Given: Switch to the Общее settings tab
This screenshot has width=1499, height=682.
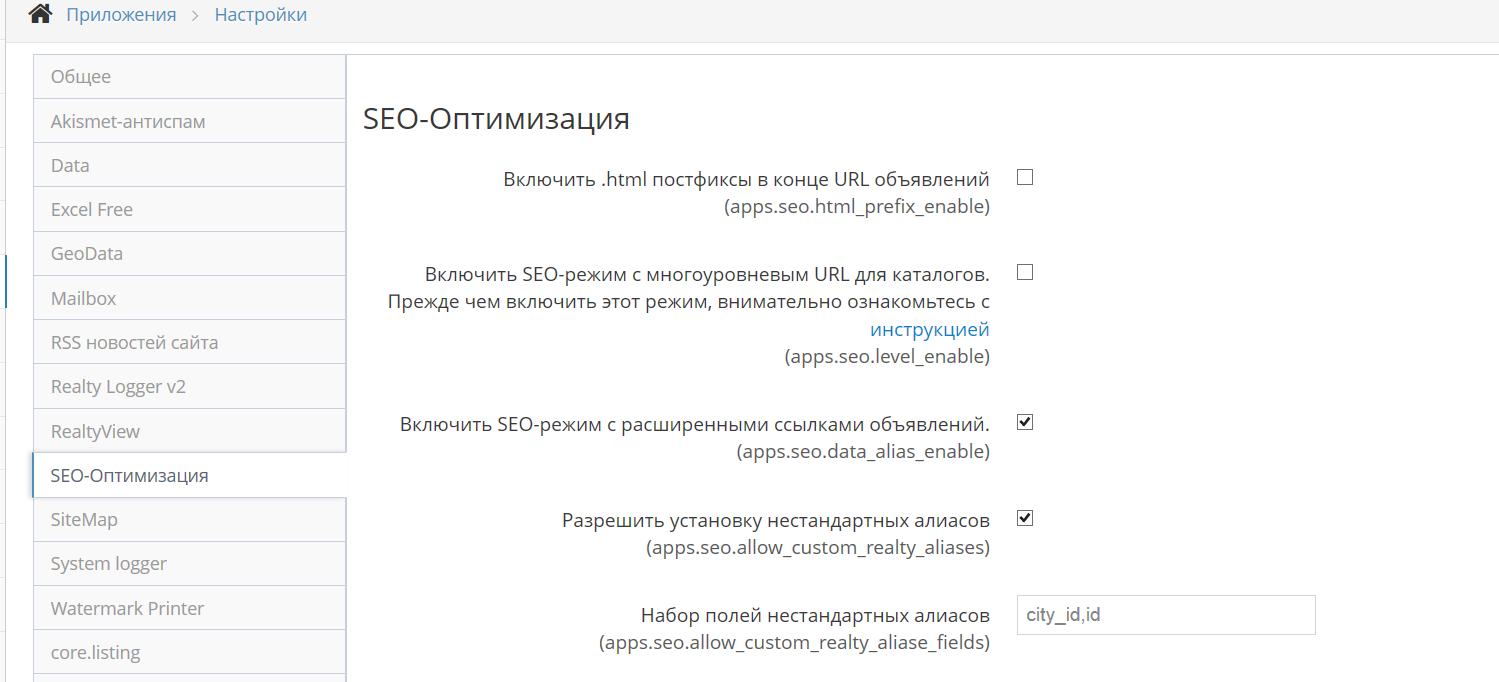Looking at the screenshot, I should (x=190, y=77).
